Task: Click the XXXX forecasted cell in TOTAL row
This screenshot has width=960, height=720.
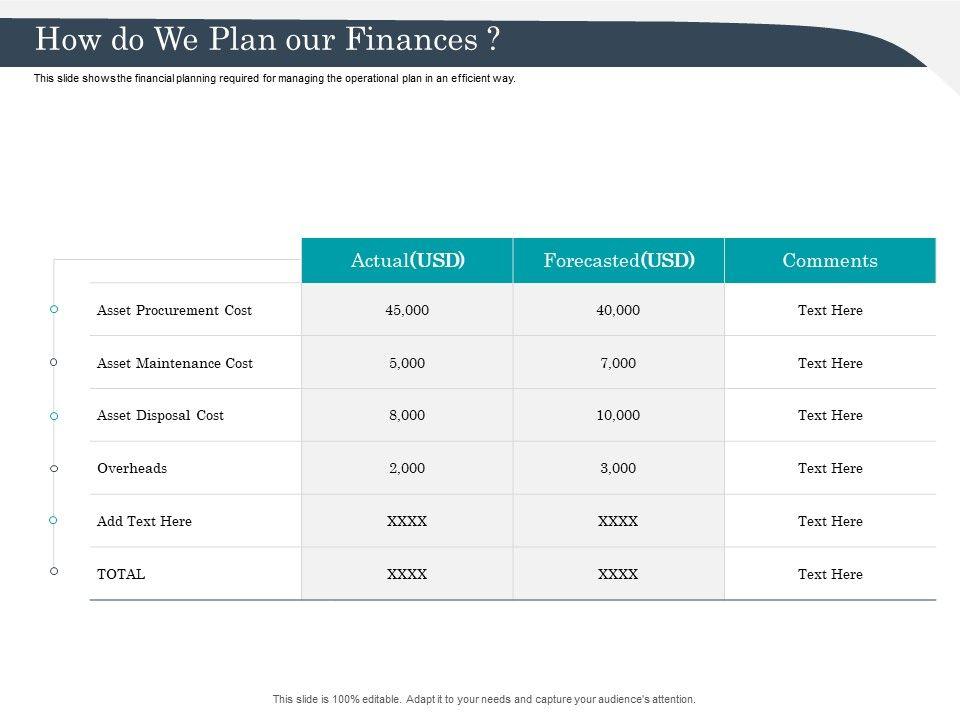Action: (618, 574)
